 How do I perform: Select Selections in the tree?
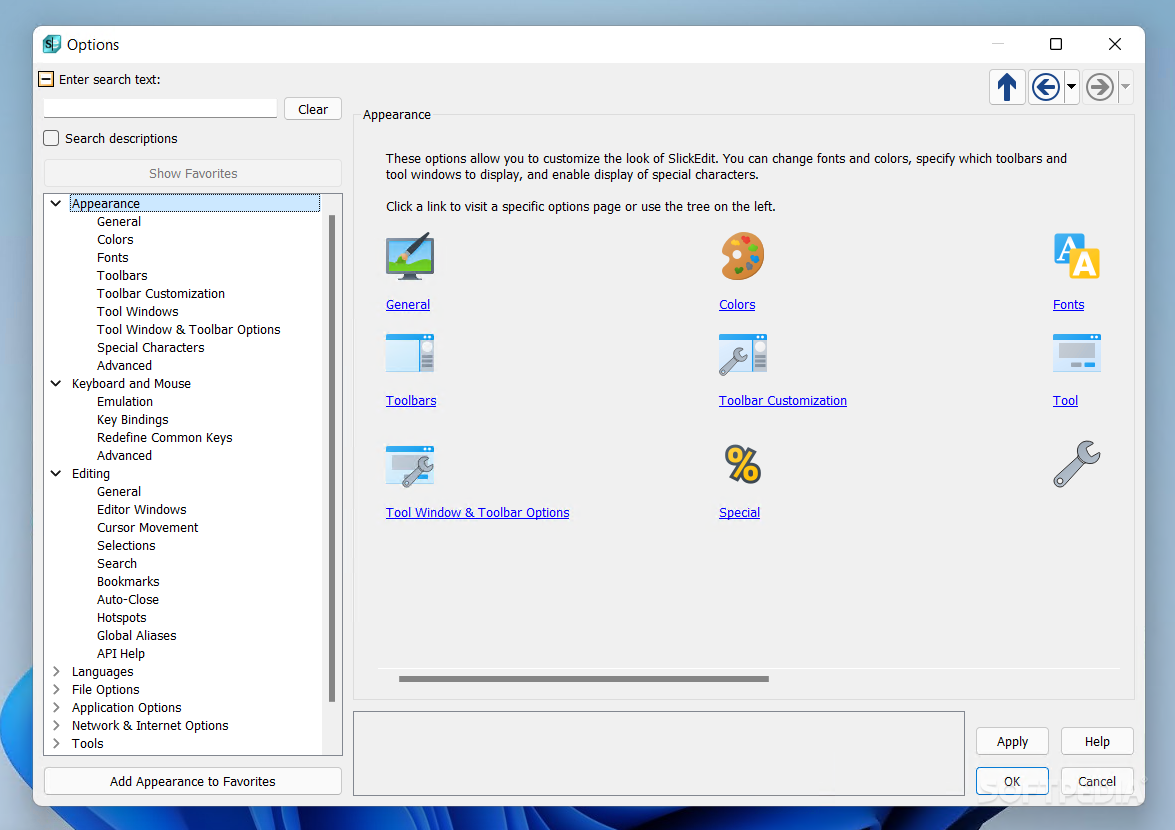[126, 545]
